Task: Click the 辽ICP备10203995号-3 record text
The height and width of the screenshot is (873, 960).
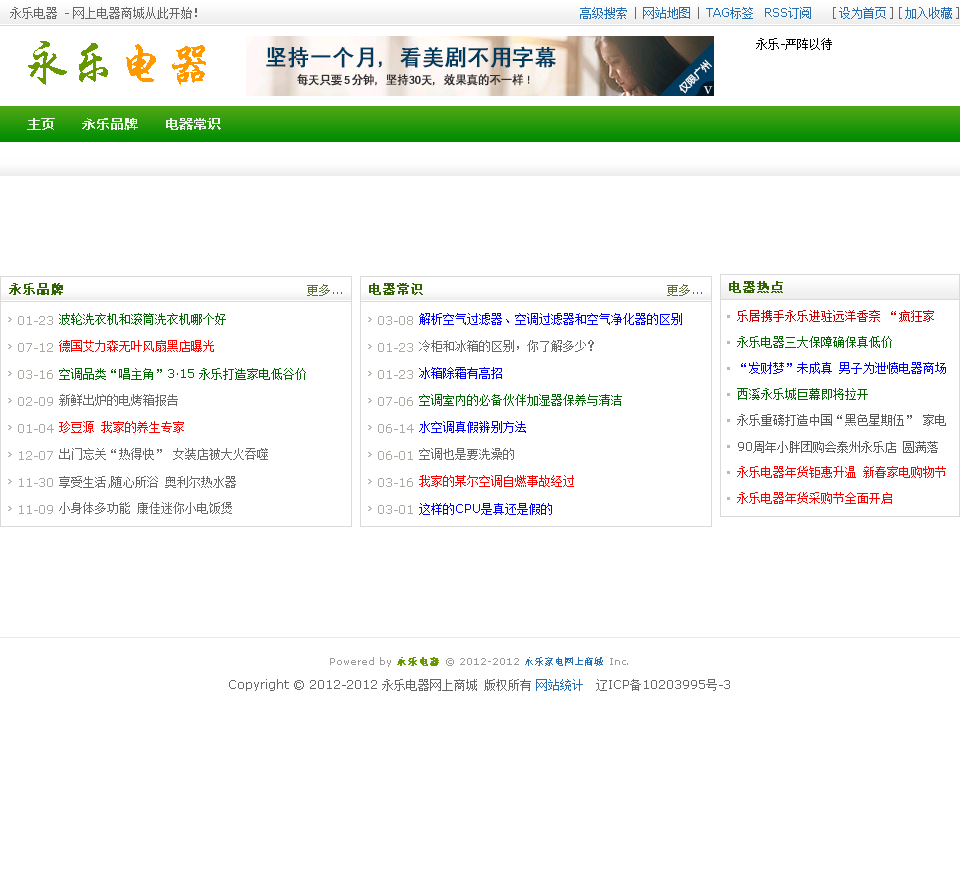Action: click(x=663, y=685)
